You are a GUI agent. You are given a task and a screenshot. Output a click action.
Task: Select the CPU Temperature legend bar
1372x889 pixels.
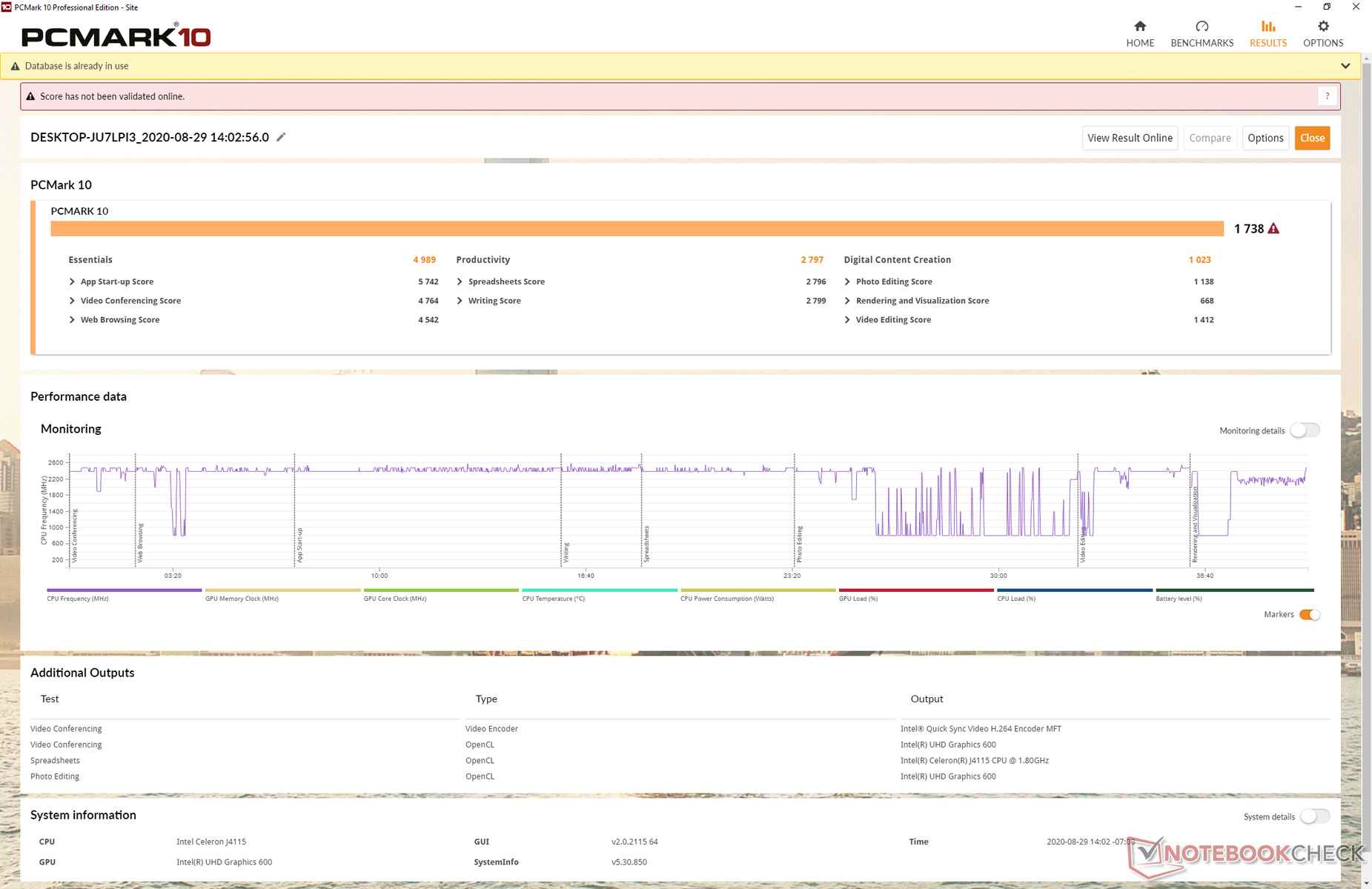(x=600, y=590)
